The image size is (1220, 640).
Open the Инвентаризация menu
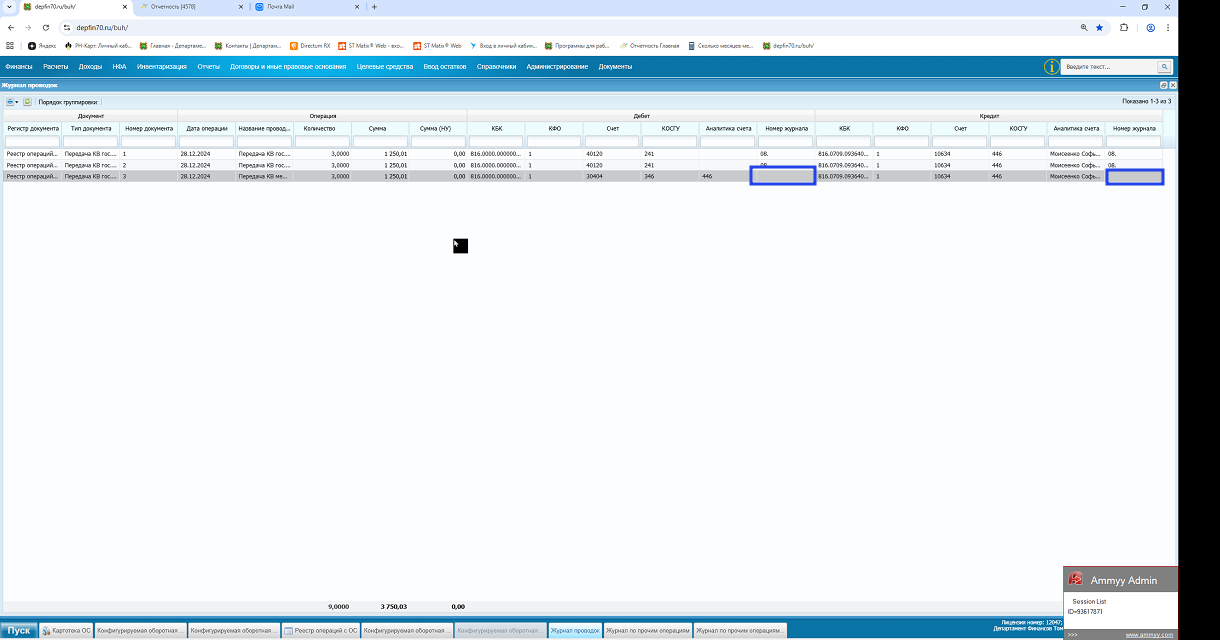tap(162, 67)
